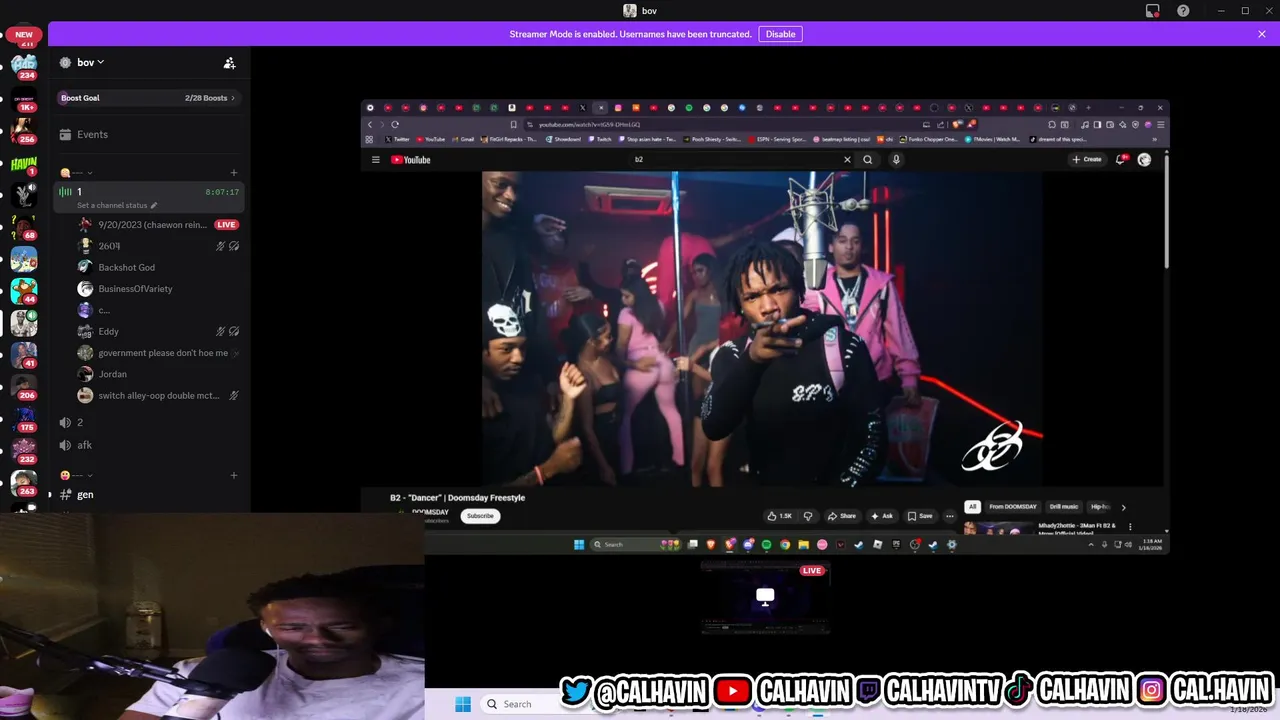The width and height of the screenshot is (1280, 720).
Task: Click Eddy's muted microphone icon
Action: (221, 332)
